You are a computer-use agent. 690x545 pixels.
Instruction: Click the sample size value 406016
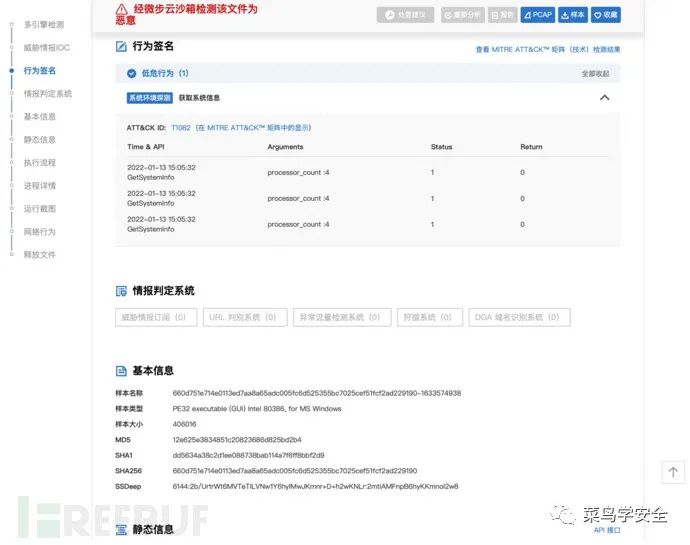tap(184, 424)
